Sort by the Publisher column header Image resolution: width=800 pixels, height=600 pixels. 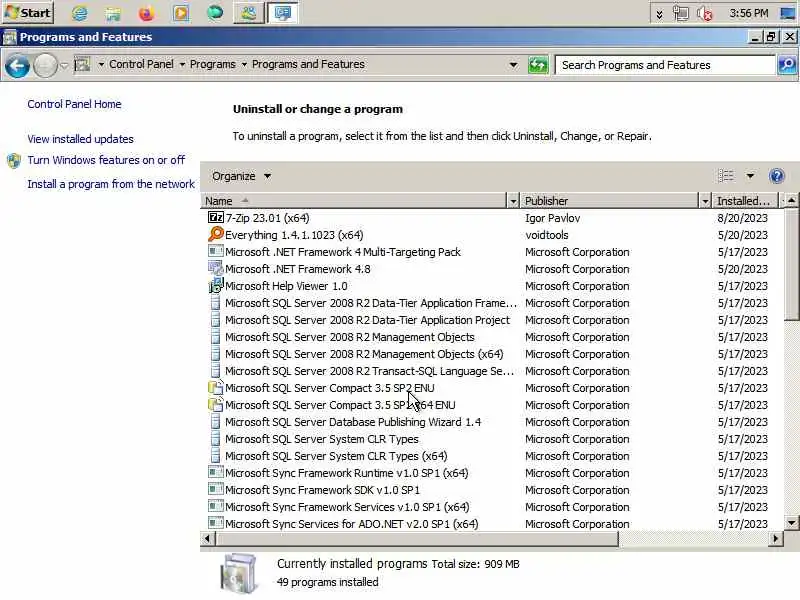coord(610,201)
